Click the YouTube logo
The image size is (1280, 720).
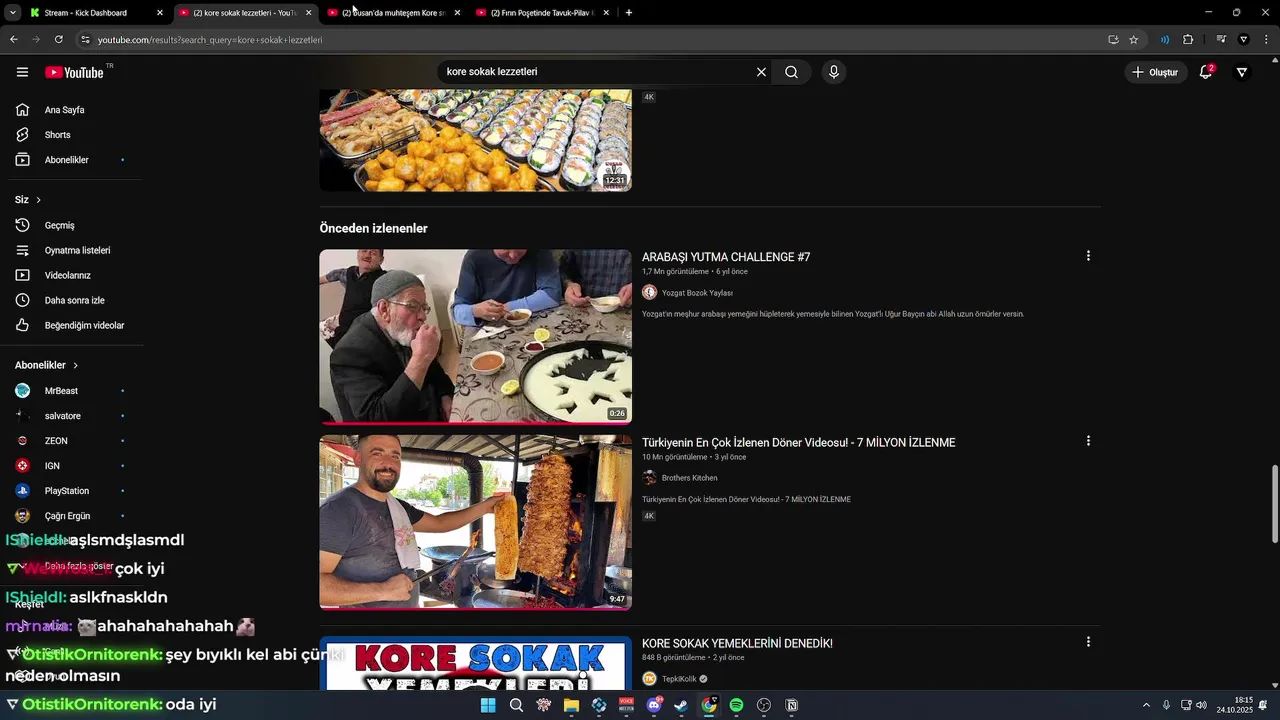click(x=75, y=72)
